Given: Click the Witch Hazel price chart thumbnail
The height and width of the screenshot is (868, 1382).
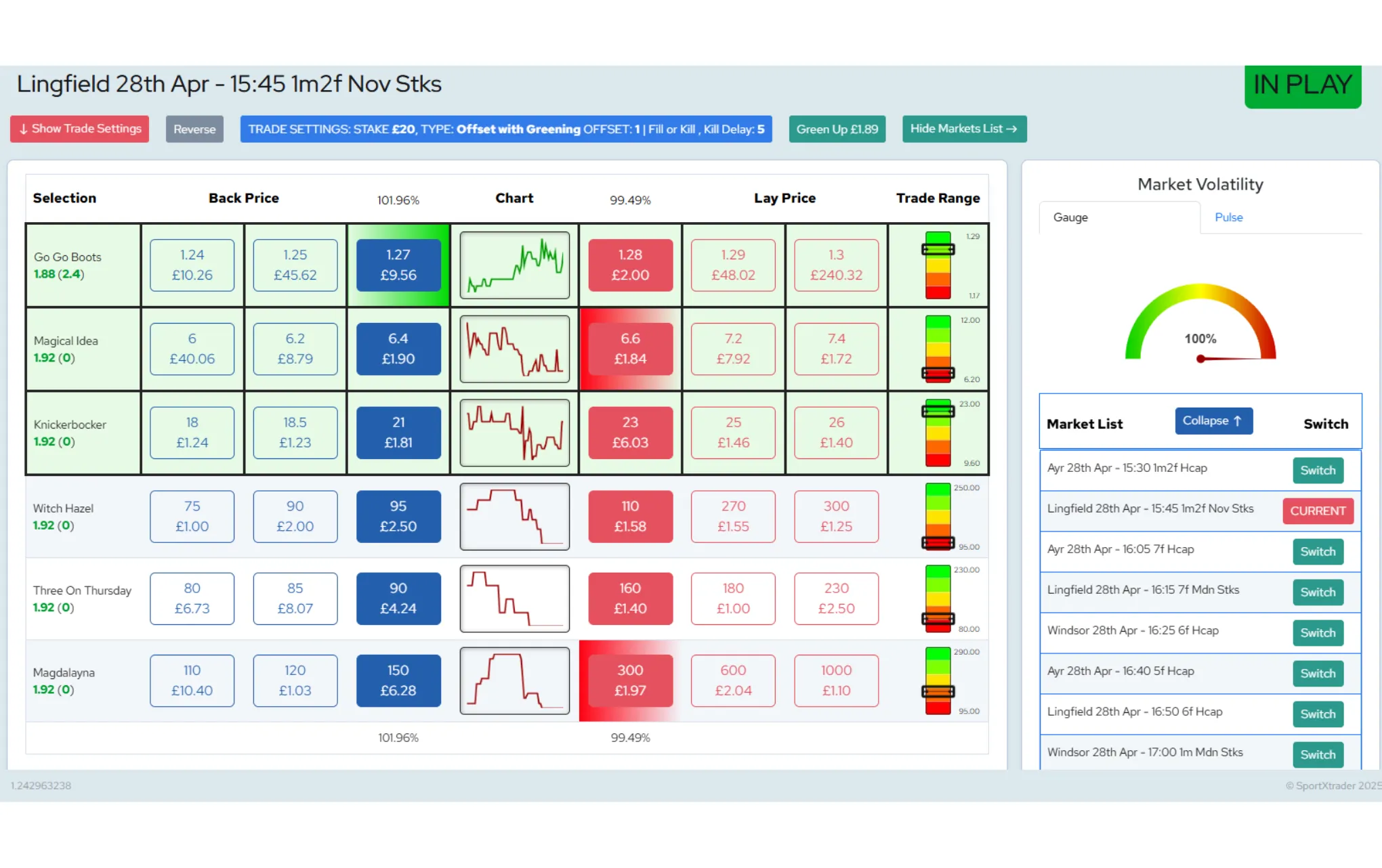Looking at the screenshot, I should pos(514,517).
